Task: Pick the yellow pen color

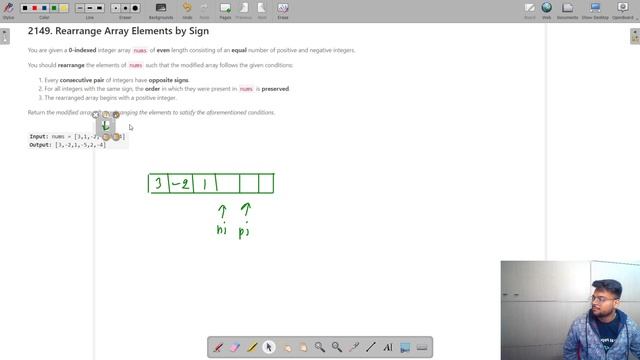Action: click(64, 8)
